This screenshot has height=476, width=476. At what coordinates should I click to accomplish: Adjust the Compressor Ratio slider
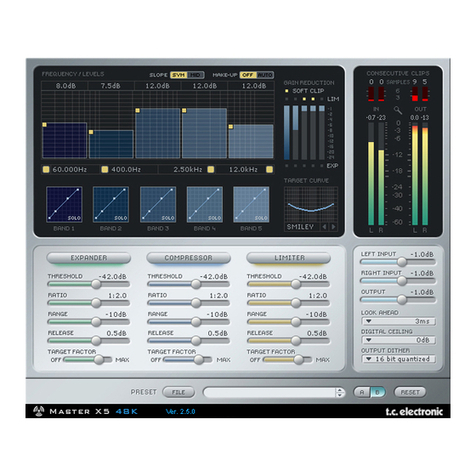pyautogui.click(x=196, y=303)
